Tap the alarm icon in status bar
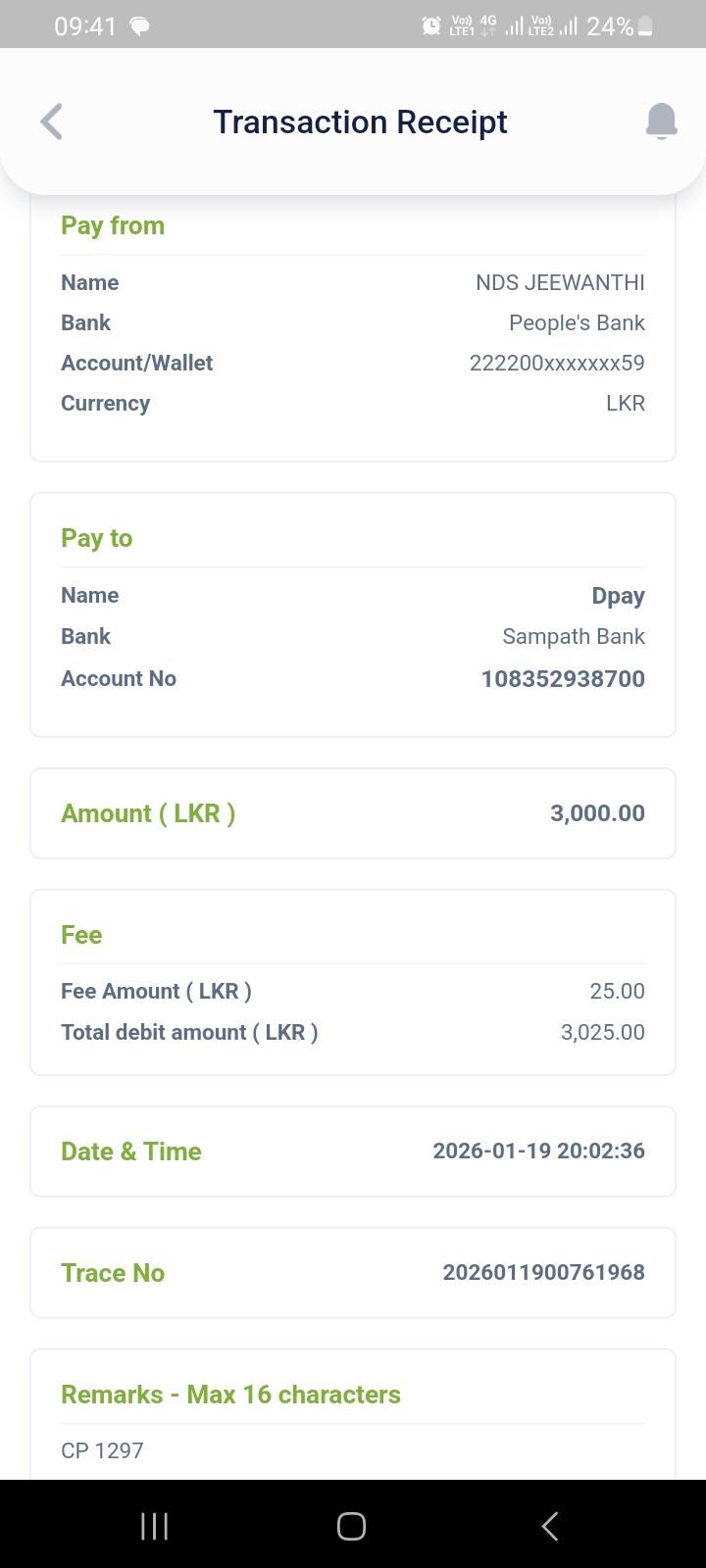This screenshot has width=706, height=1568. [430, 26]
